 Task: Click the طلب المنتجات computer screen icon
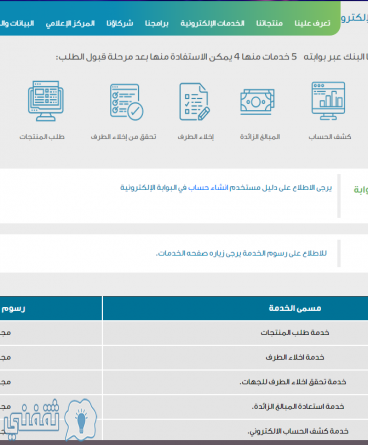pos(46,101)
